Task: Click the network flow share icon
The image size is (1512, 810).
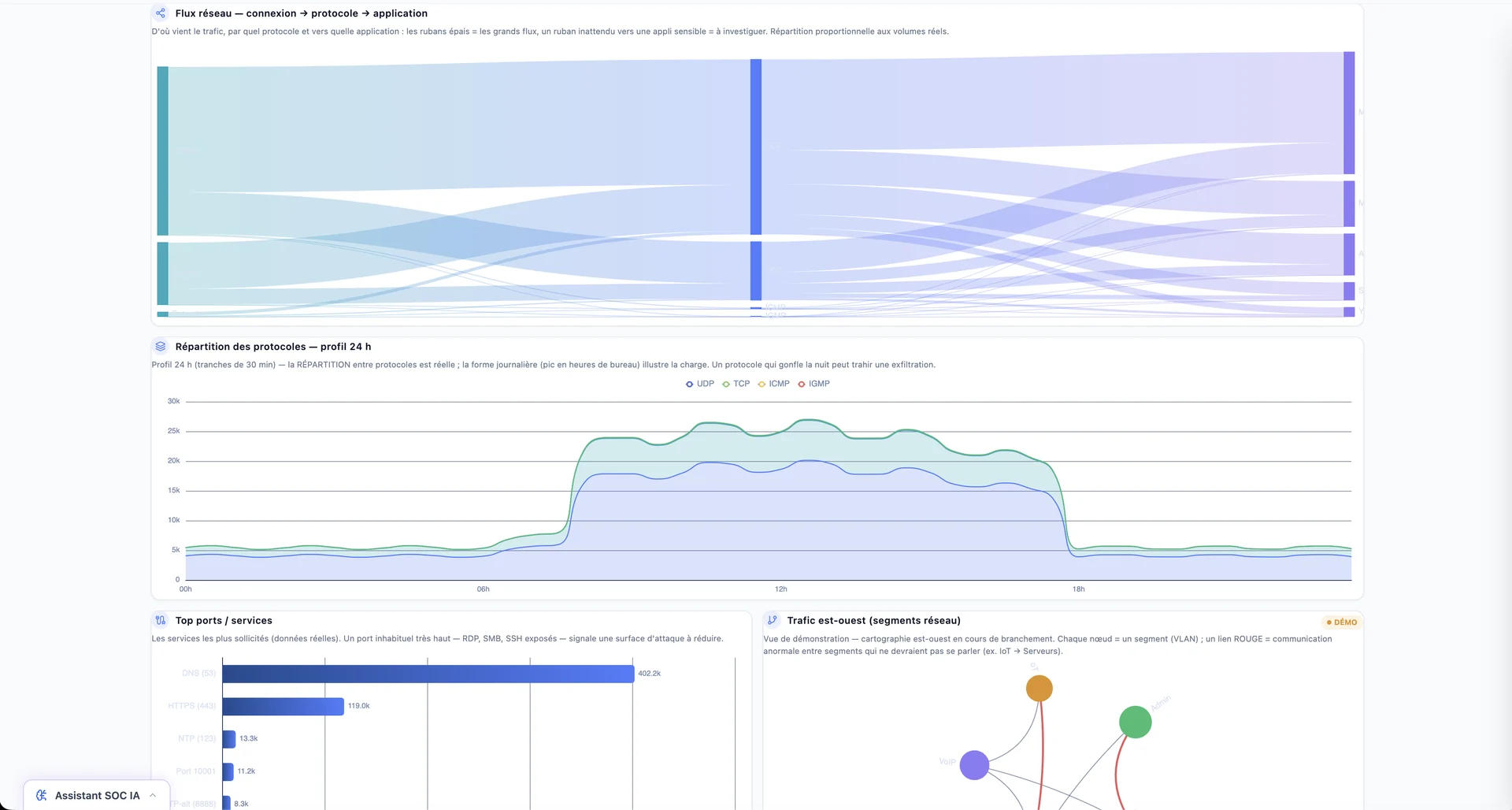Action: [x=161, y=13]
